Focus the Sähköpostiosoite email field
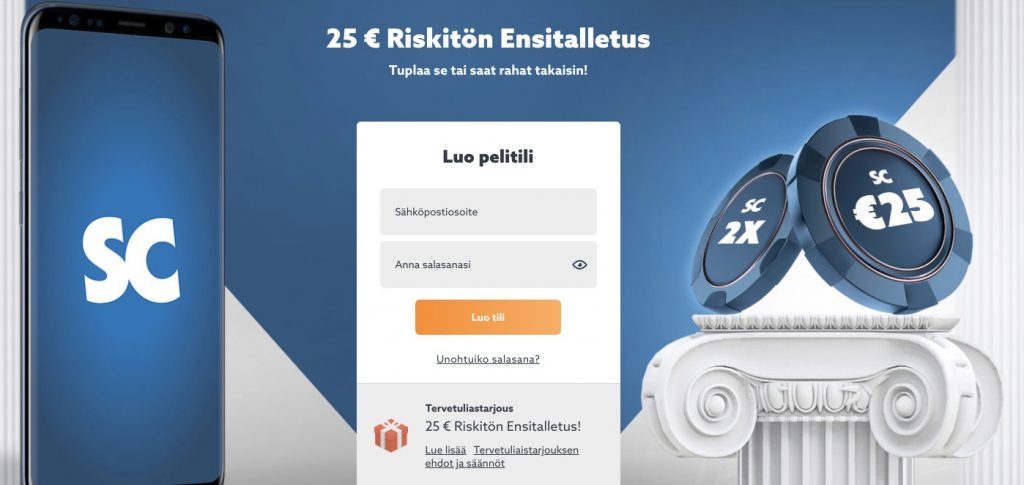 point(488,211)
